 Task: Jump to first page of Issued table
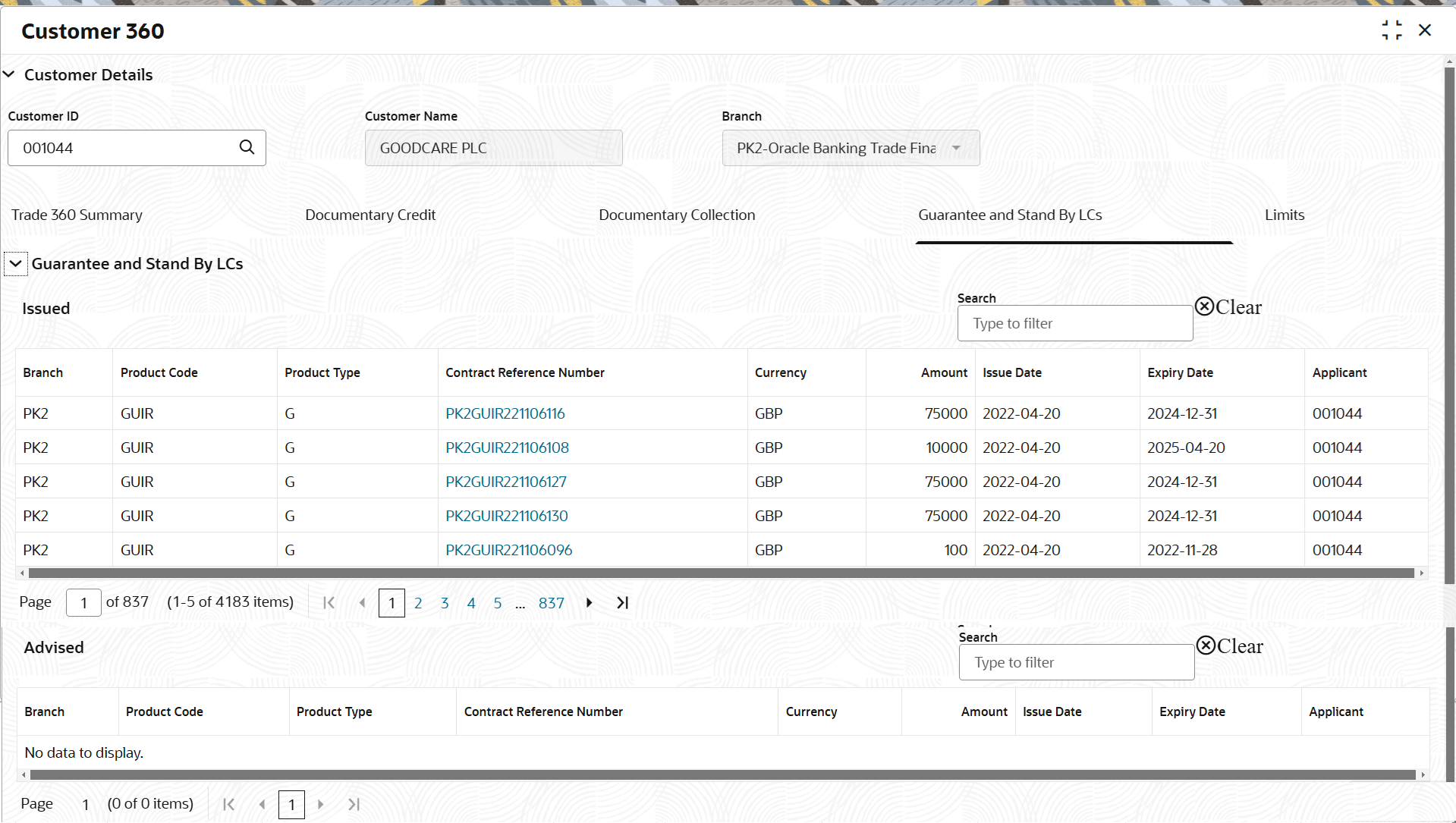[329, 603]
